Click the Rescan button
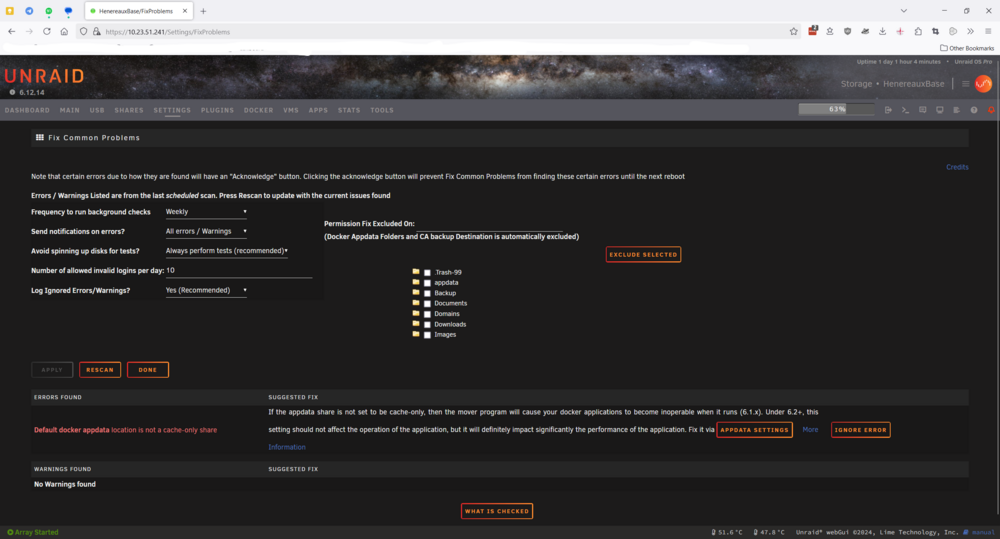 (x=99, y=370)
